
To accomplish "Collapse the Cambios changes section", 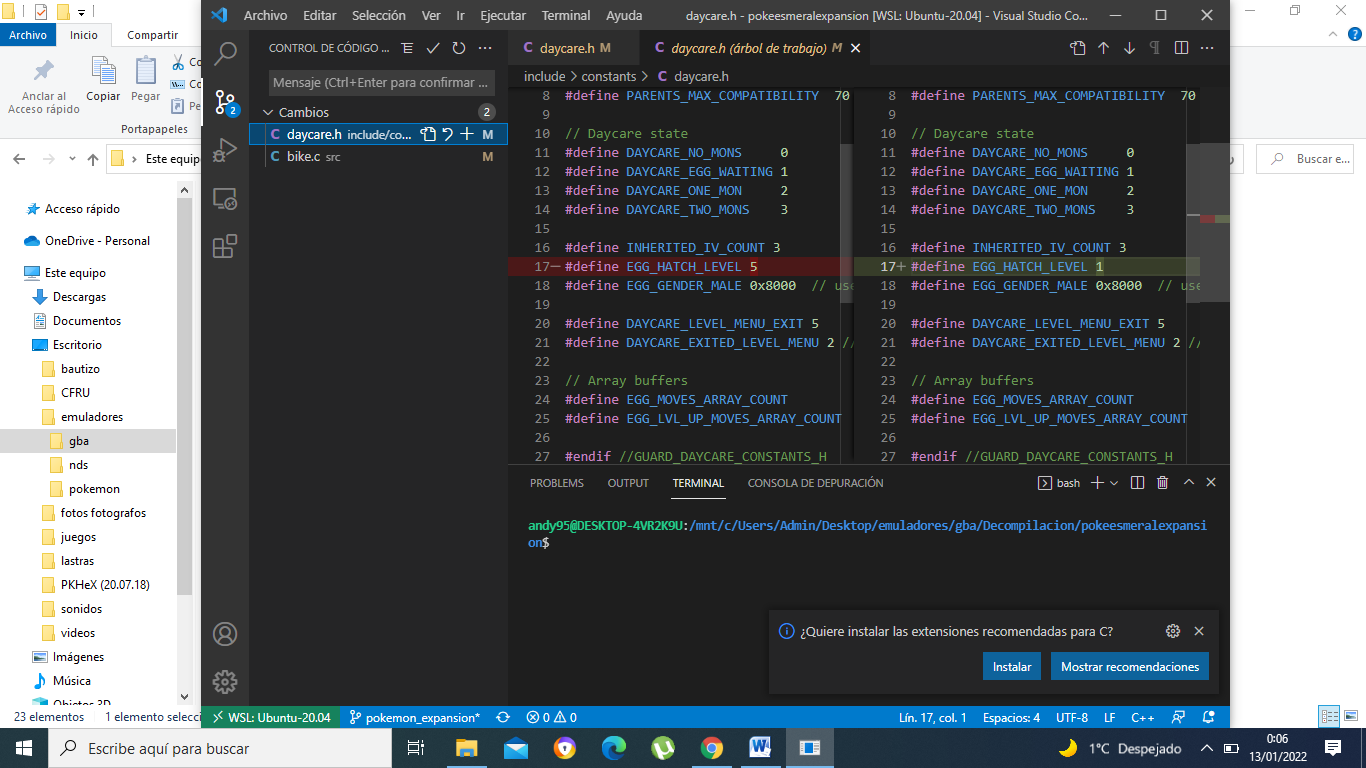I will click(267, 113).
